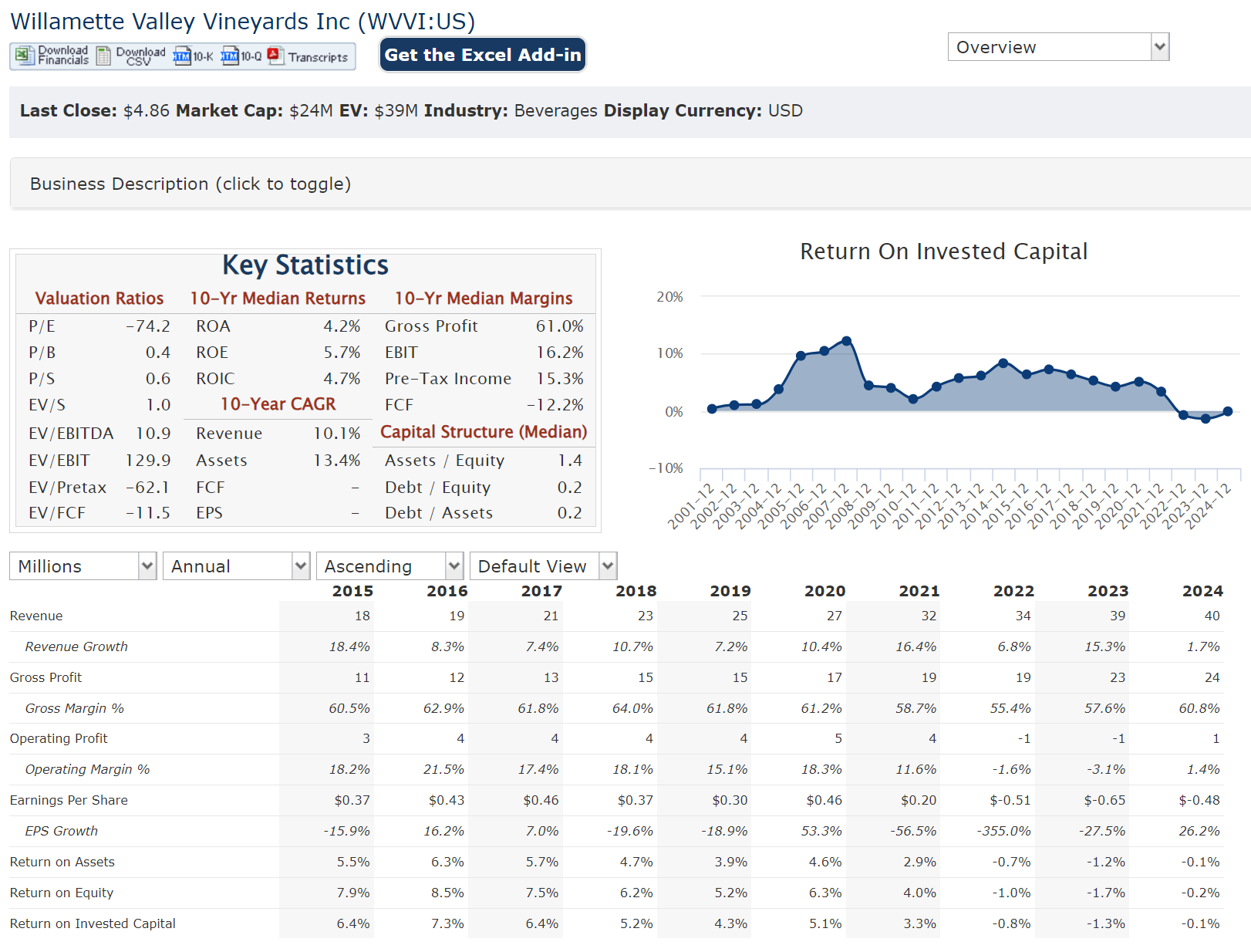1251x952 pixels.
Task: Click the ROIC value 4.7%
Action: (342, 379)
